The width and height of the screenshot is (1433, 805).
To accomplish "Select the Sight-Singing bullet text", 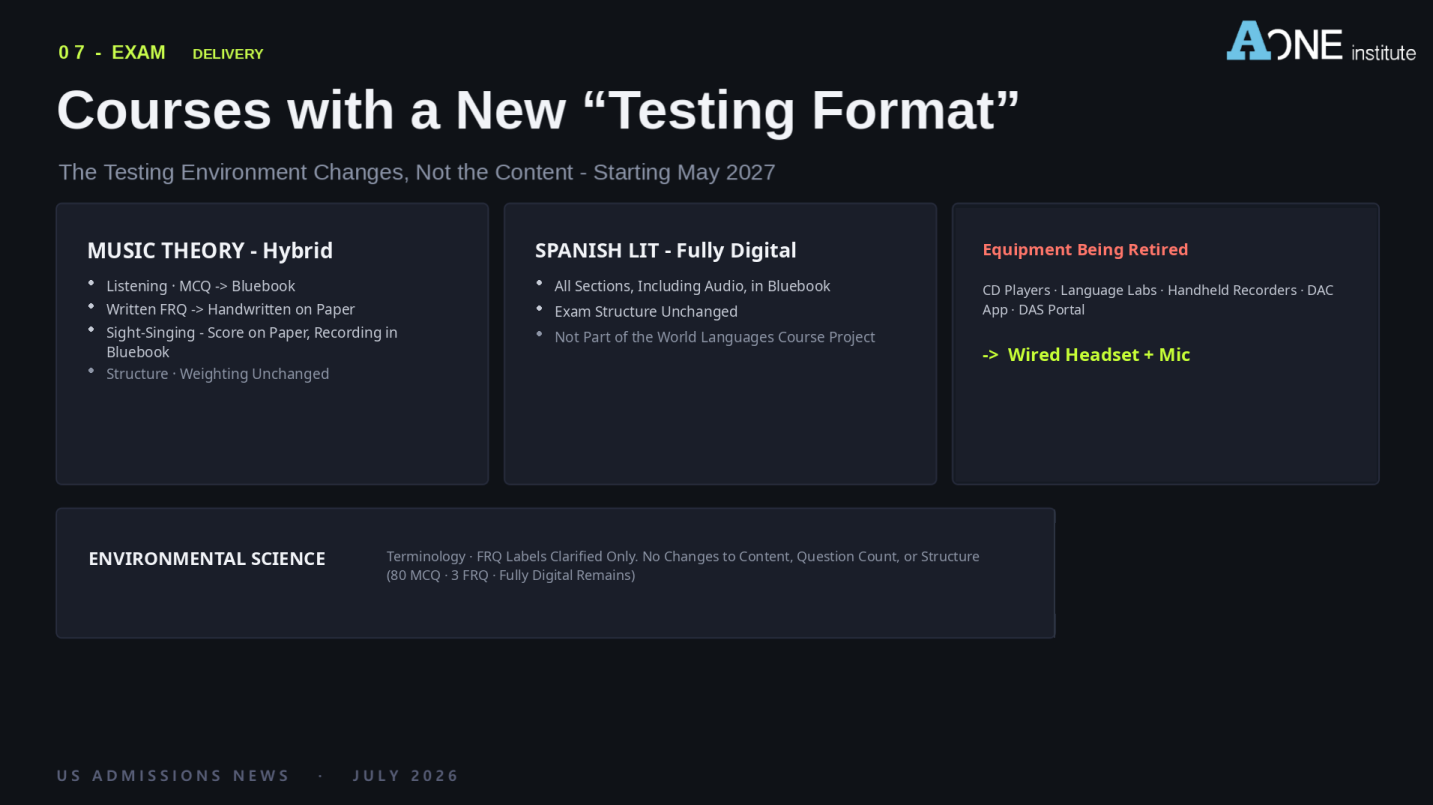I will (252, 342).
